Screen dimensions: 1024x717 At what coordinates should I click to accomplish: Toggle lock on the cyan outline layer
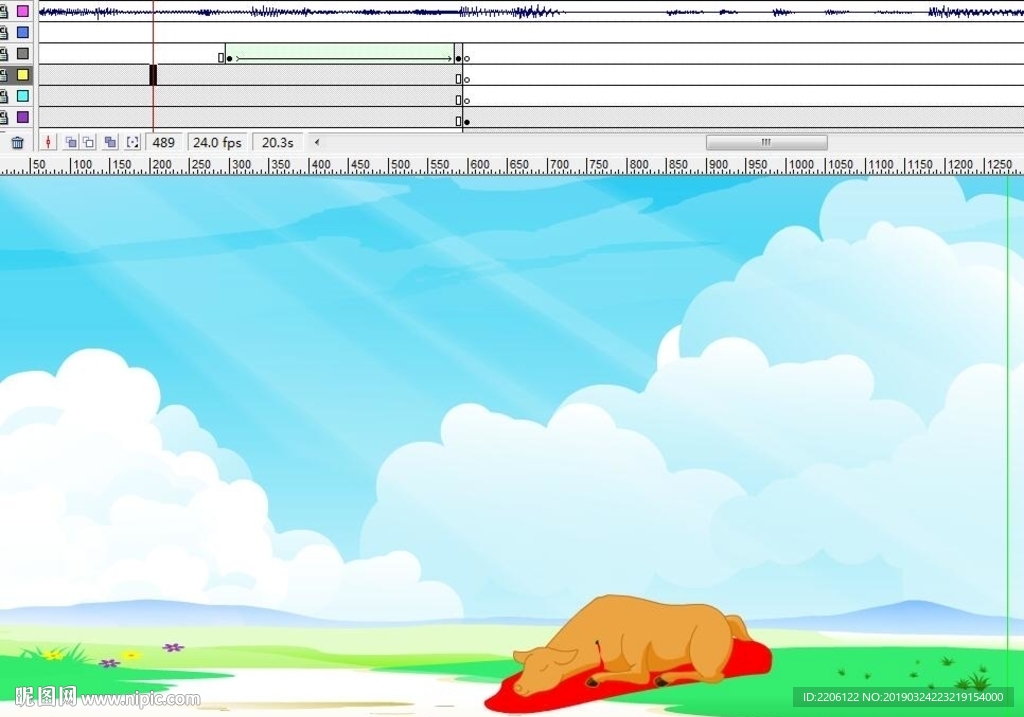pos(4,96)
